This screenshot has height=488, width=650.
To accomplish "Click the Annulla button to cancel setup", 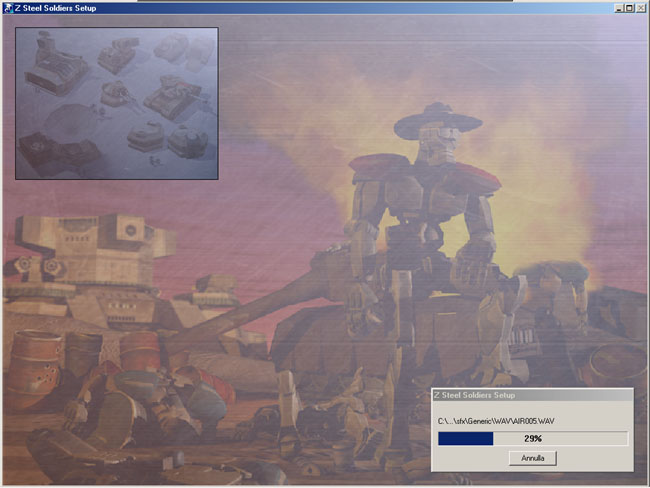I will (533, 458).
